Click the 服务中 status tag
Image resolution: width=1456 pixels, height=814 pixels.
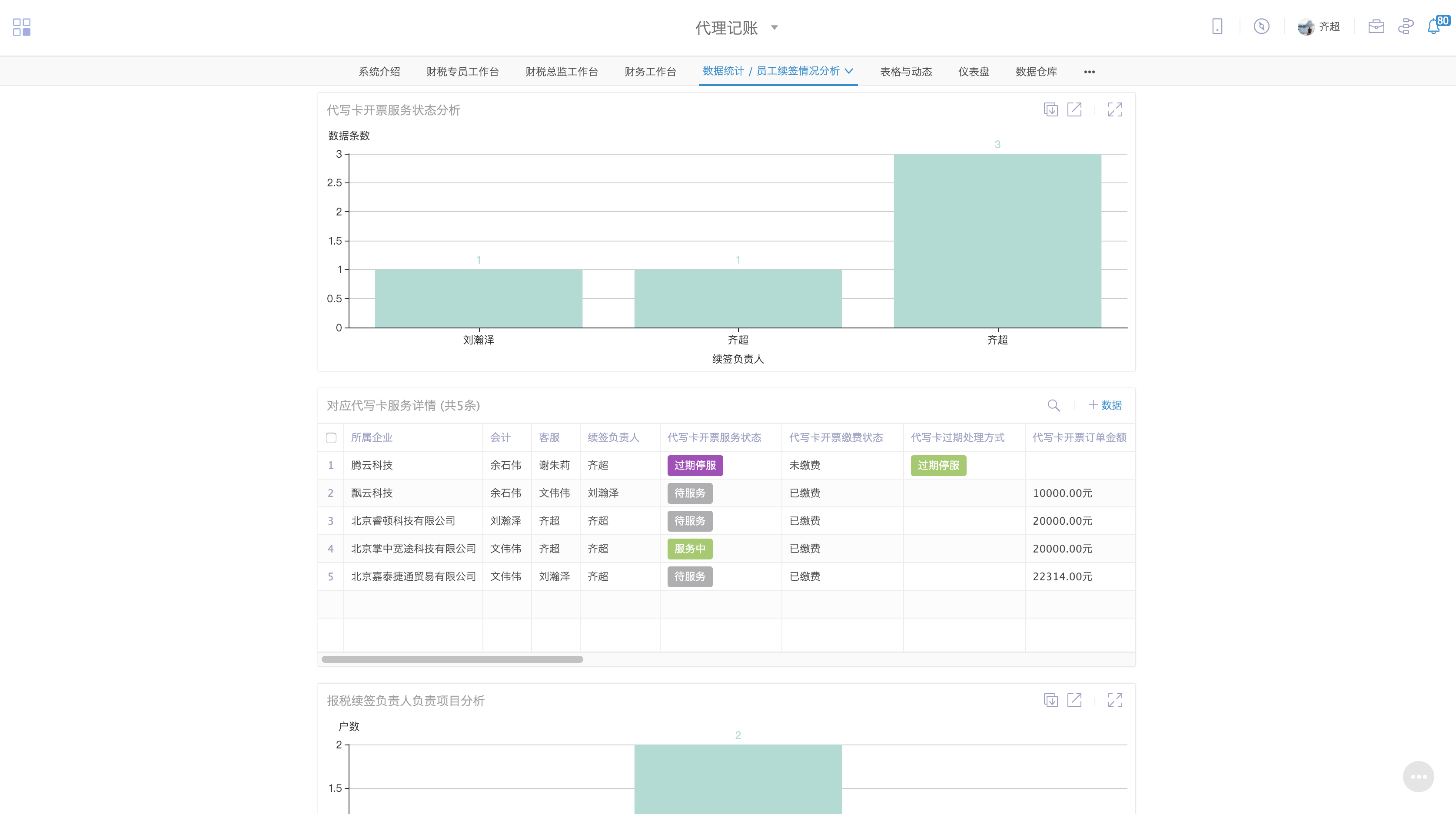(x=690, y=549)
